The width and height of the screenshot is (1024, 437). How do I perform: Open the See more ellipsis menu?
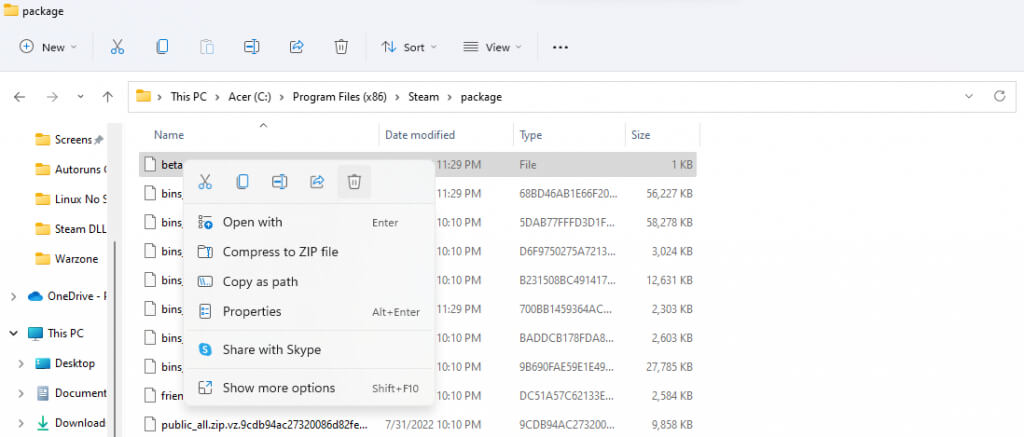coord(560,47)
